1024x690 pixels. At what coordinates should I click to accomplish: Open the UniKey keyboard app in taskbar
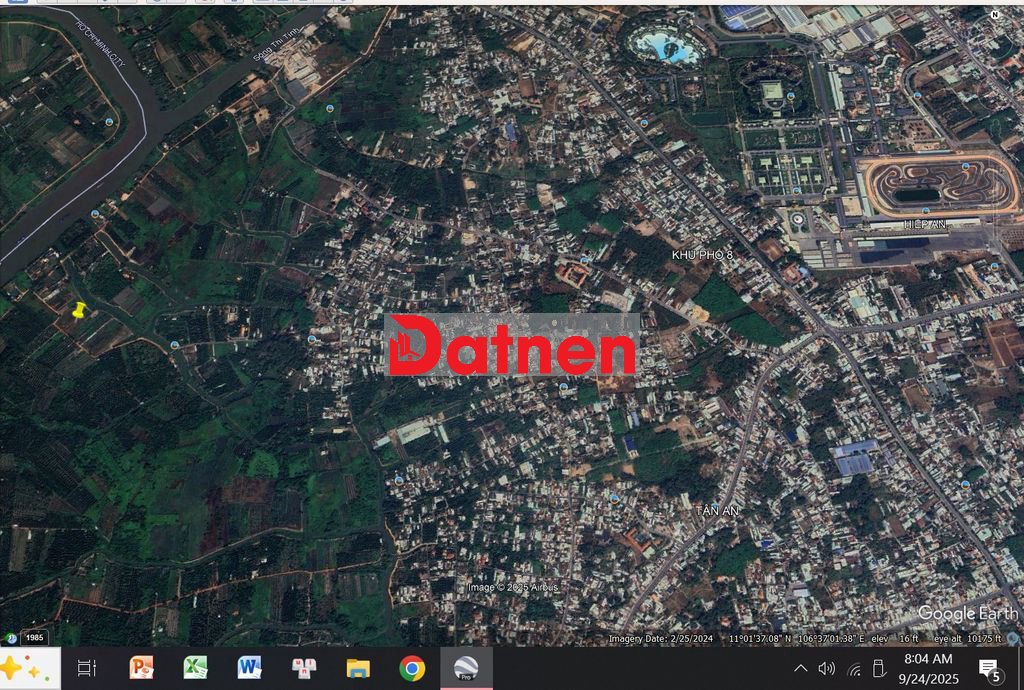(304, 668)
